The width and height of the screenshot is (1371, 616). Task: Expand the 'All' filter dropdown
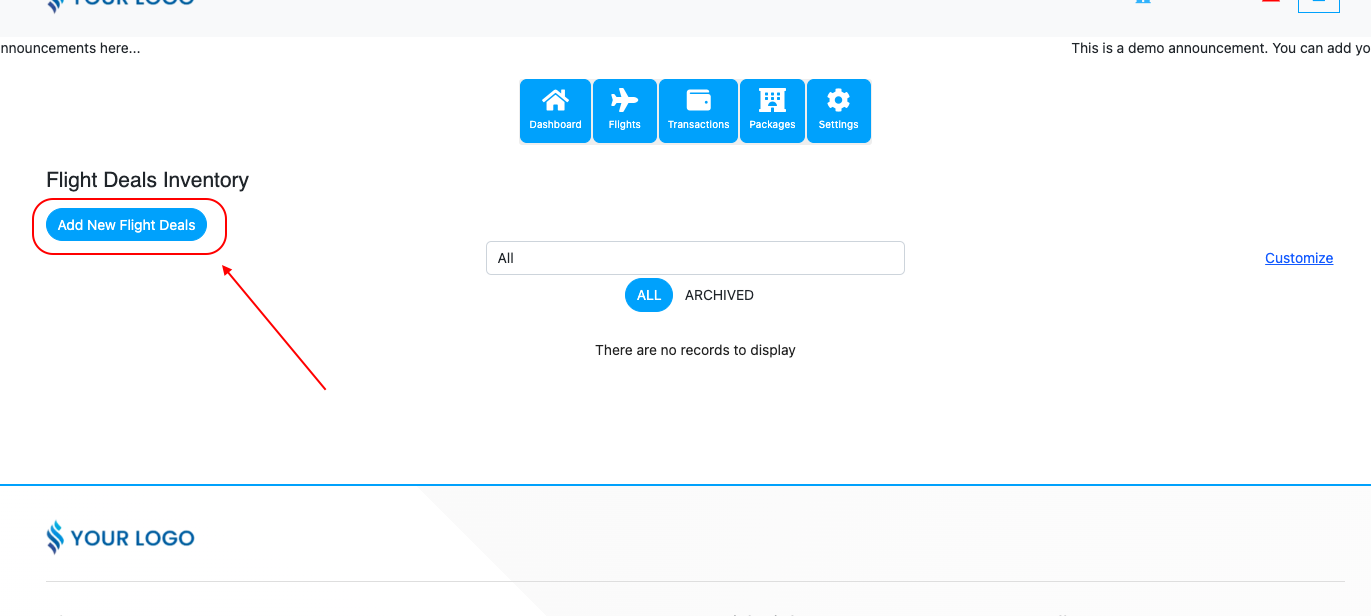point(695,258)
